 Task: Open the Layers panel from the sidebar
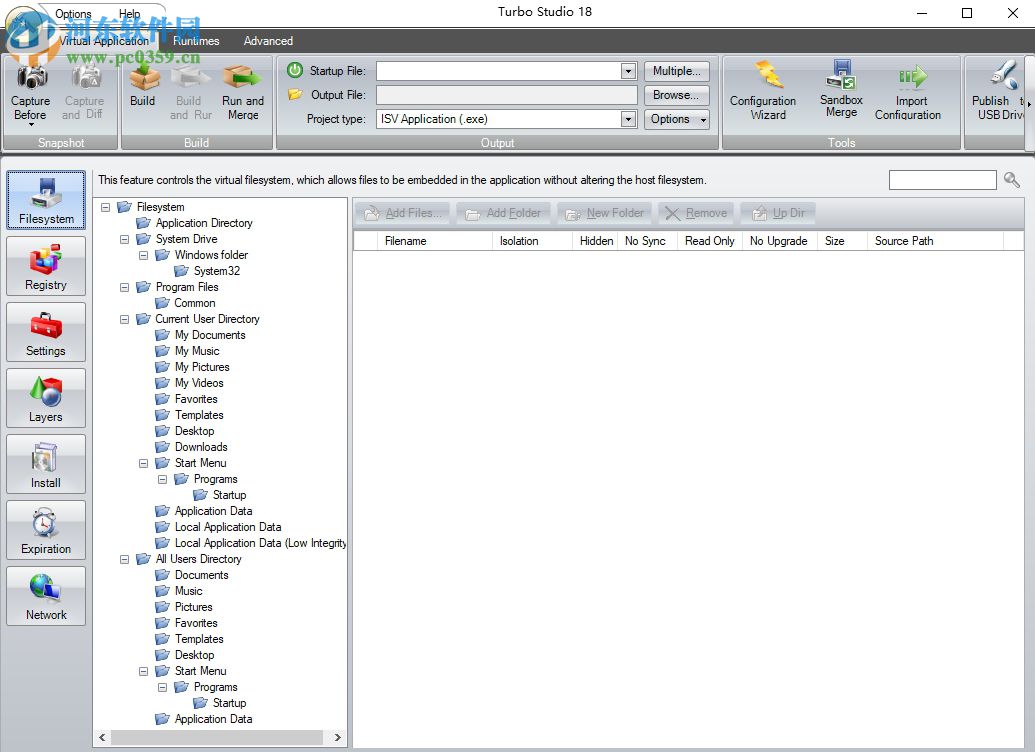point(46,399)
